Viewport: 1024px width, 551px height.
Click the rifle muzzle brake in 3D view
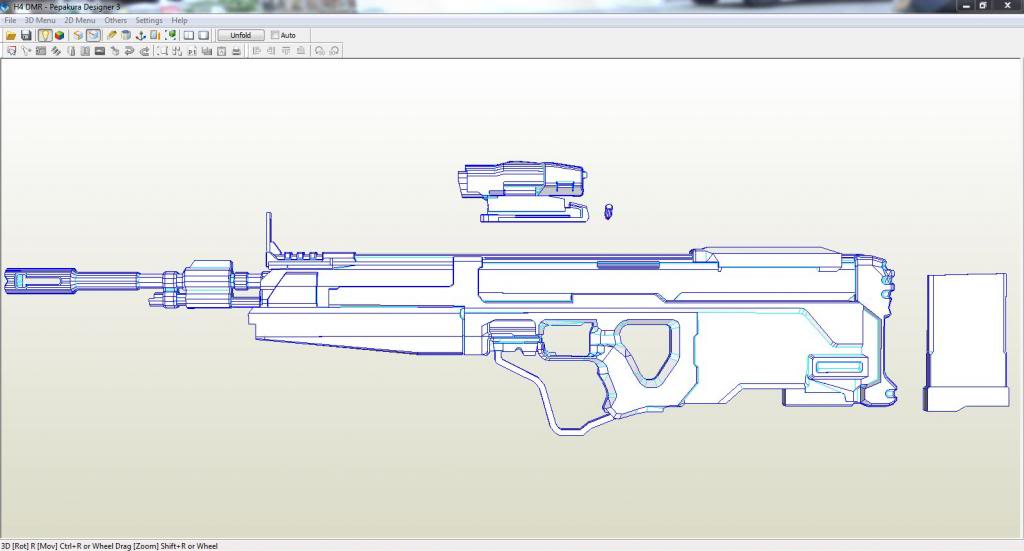coord(39,281)
